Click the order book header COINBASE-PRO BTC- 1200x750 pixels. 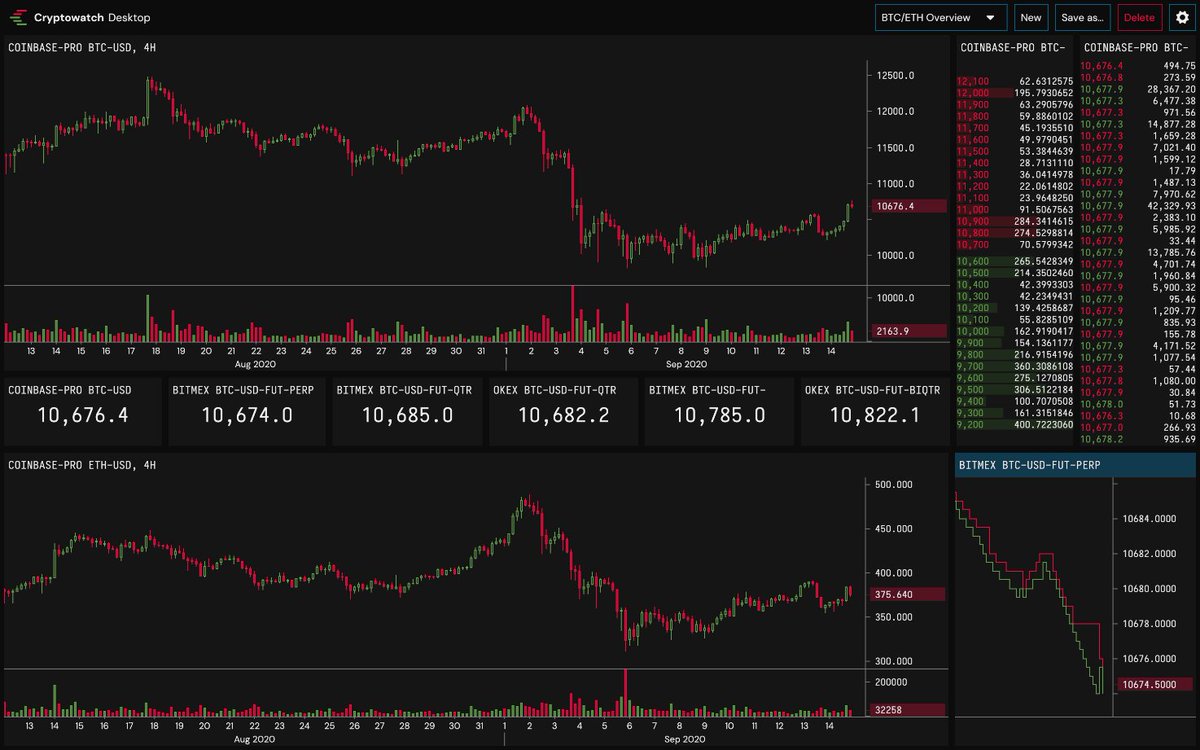(1013, 47)
